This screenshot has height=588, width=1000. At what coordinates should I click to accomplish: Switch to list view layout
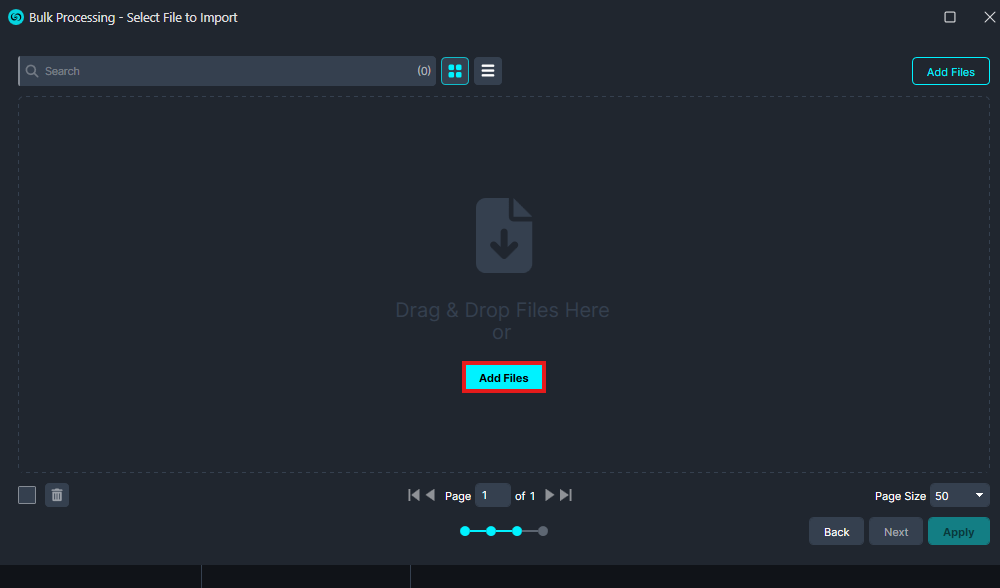(x=488, y=71)
